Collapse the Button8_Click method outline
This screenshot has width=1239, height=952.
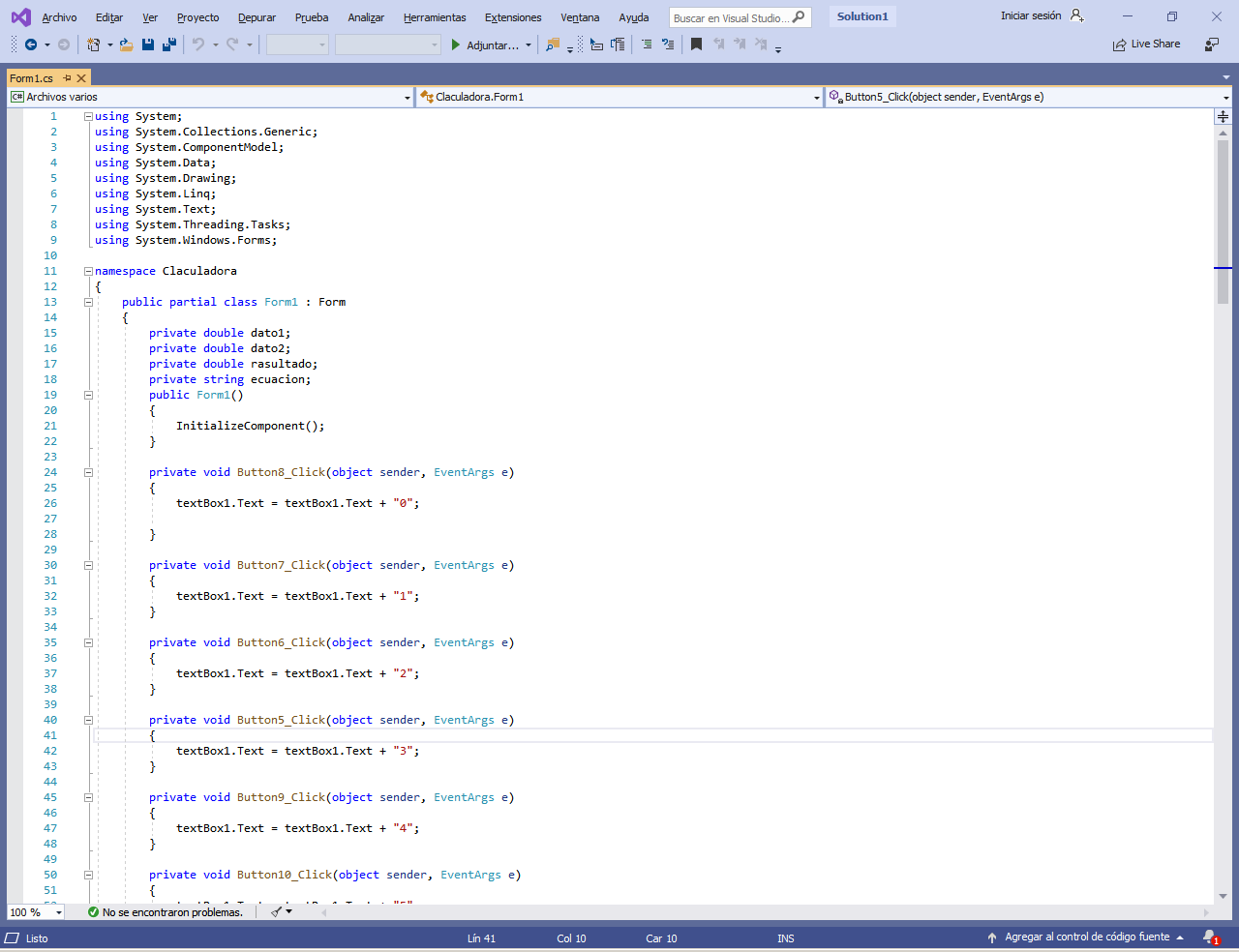click(88, 472)
